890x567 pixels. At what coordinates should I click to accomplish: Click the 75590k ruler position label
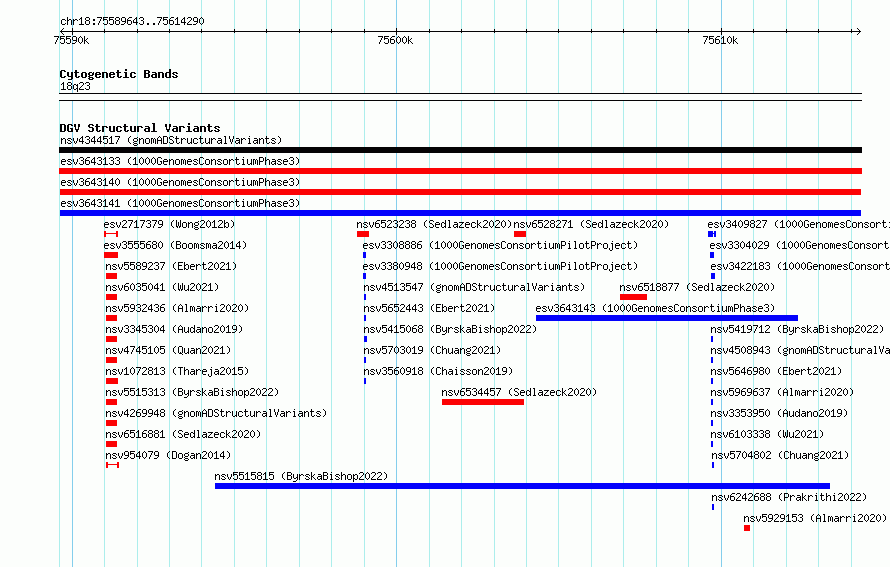click(71, 40)
